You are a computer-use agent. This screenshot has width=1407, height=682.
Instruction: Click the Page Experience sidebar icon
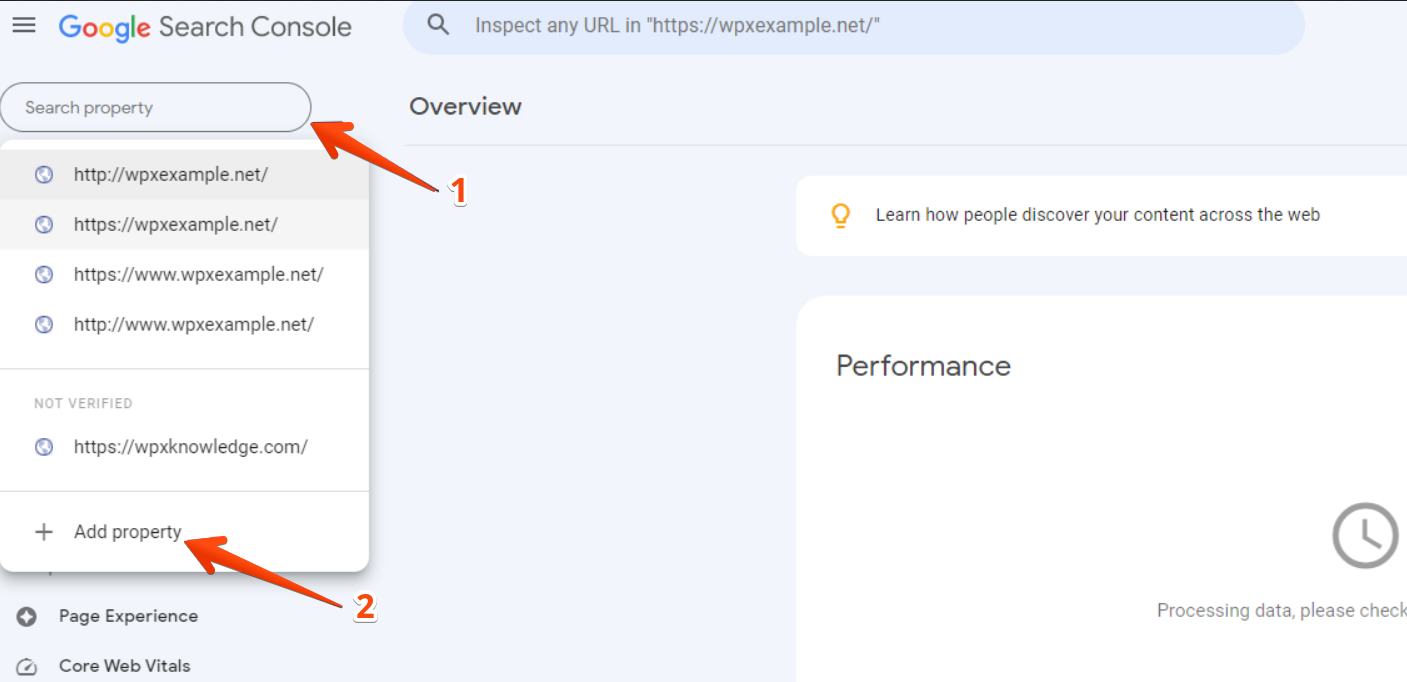pyautogui.click(x=27, y=617)
